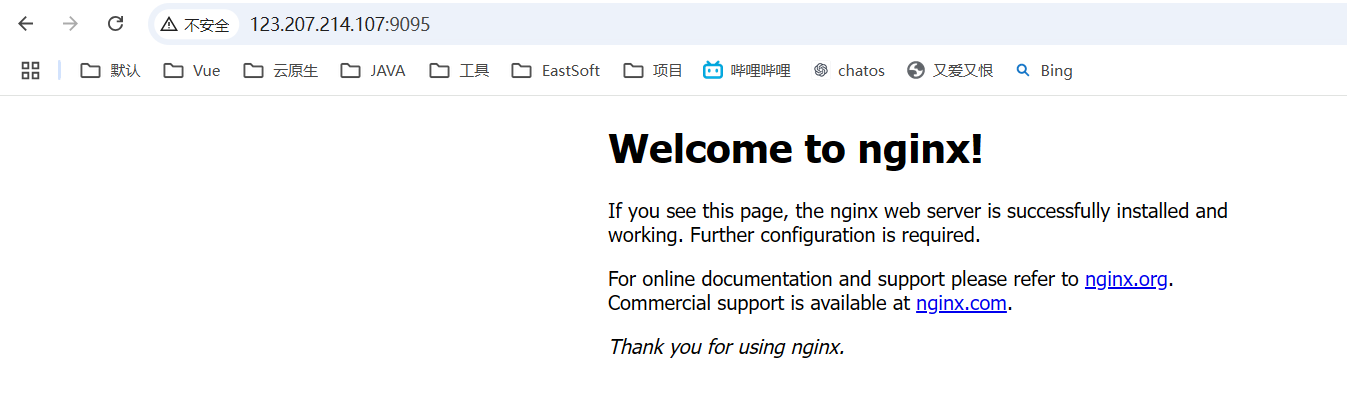This screenshot has height=403, width=1347.
Task: Open the Bing bookmark
Action: pyautogui.click(x=1044, y=70)
